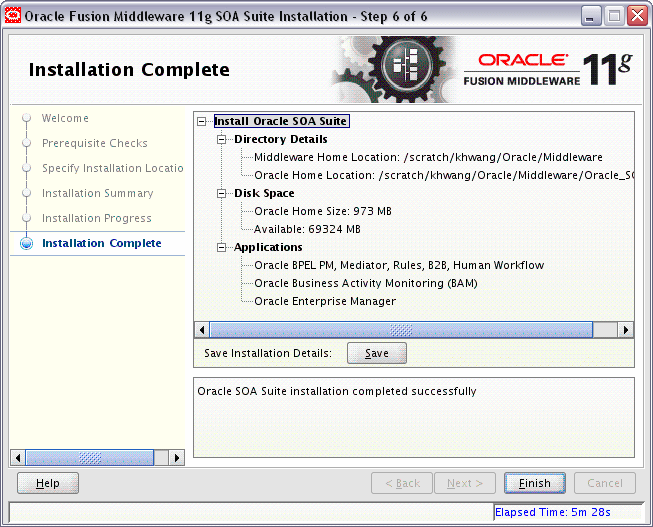Select Middleware Home Location row
The image size is (653, 527).
(428, 157)
